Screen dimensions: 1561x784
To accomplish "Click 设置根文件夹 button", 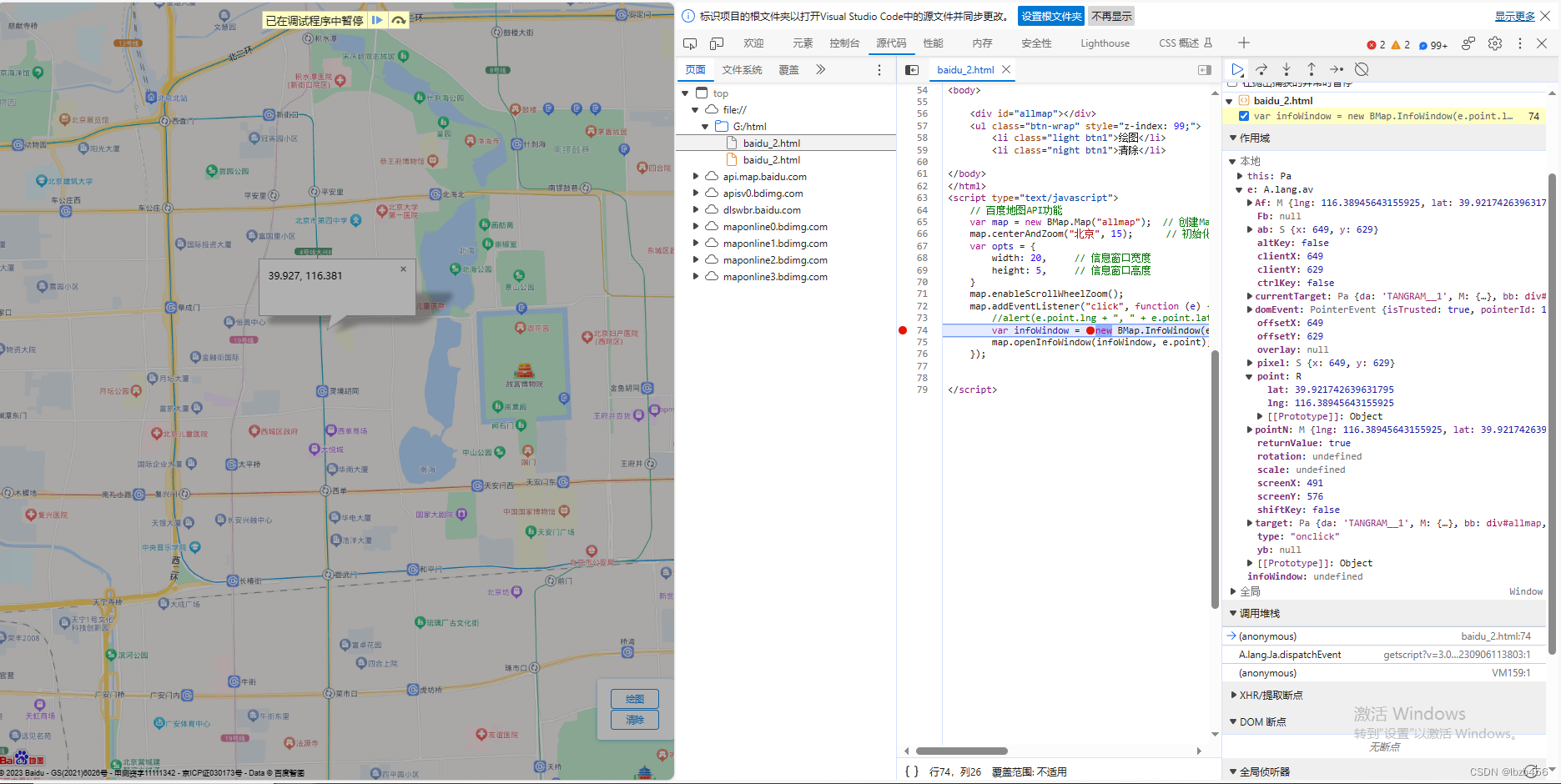I will [1051, 17].
